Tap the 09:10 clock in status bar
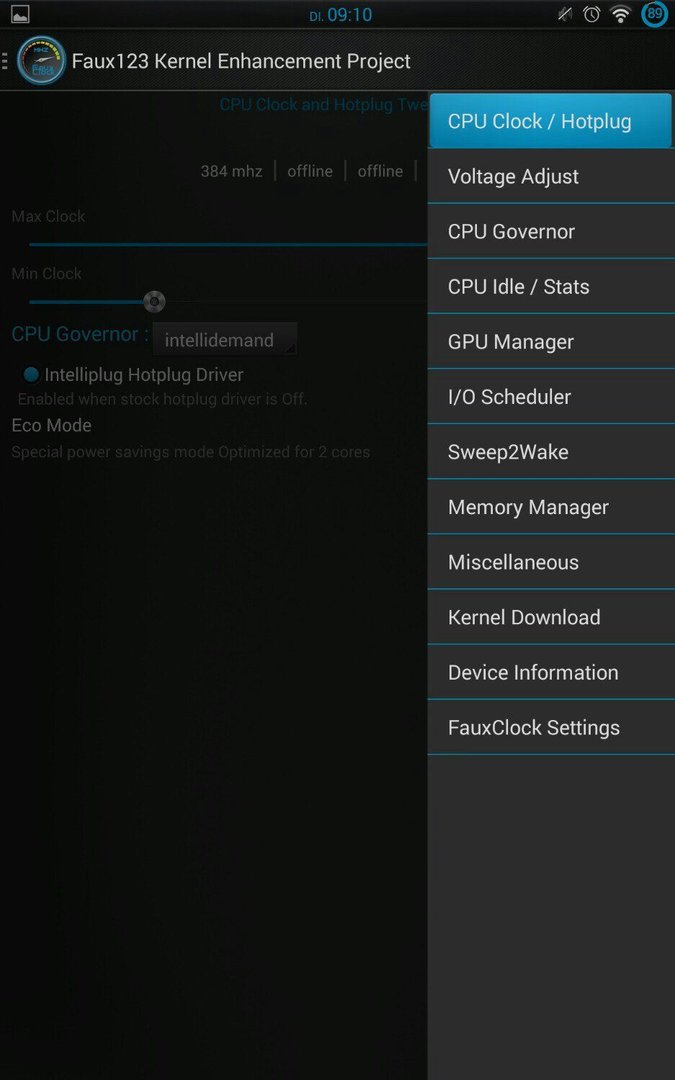Screen dimensions: 675x1080 point(349,14)
